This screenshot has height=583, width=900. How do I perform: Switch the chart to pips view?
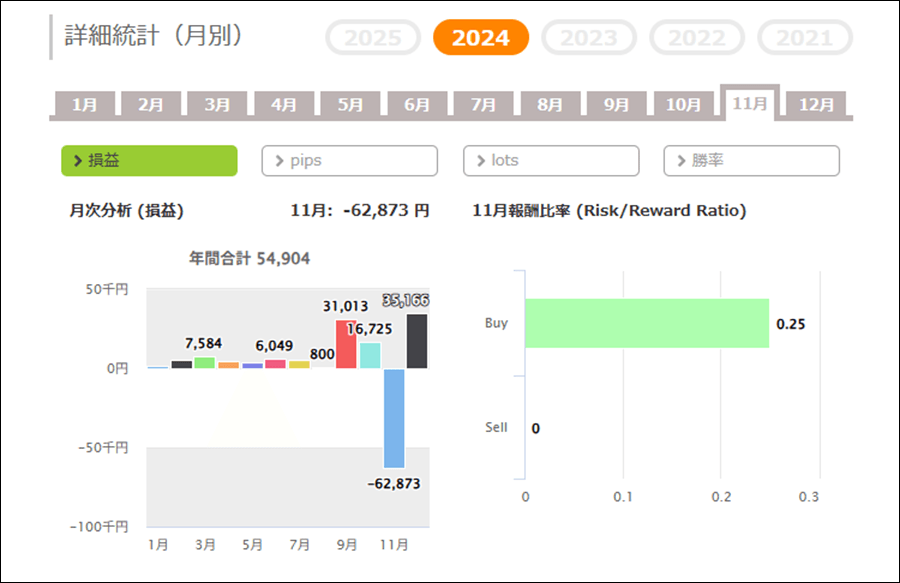tap(349, 161)
